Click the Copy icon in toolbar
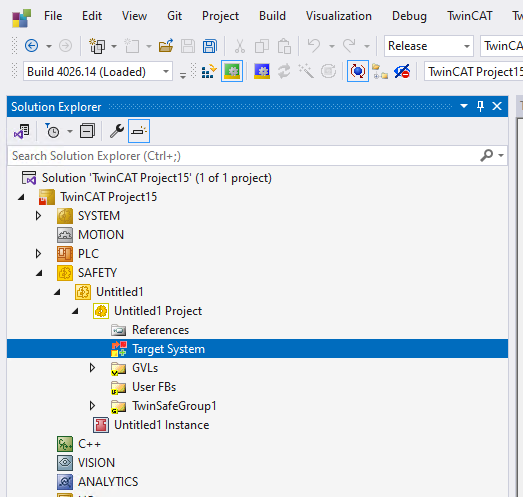Viewport: 523px width, 497px height. [x=262, y=46]
